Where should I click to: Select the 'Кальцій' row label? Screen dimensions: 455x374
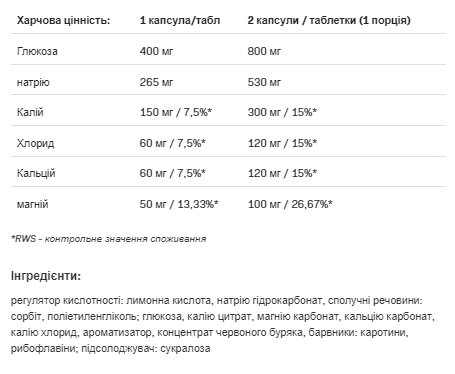pos(36,173)
